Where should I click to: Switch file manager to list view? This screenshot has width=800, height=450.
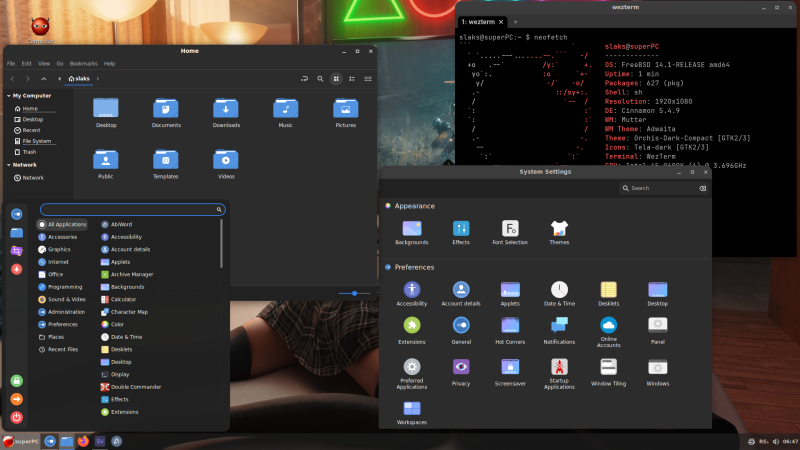tap(352, 79)
